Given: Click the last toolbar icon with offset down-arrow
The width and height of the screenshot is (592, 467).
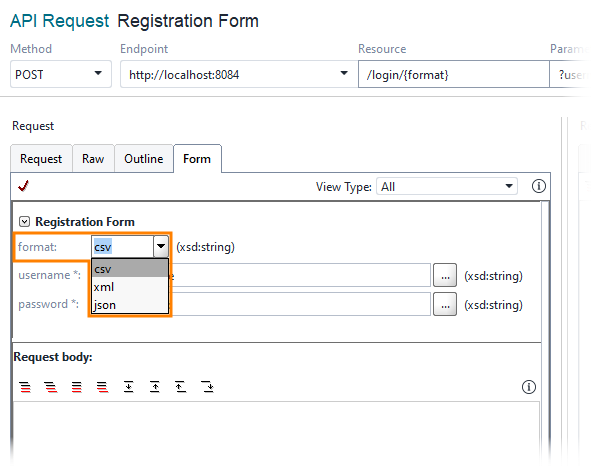Looking at the screenshot, I should pos(208,387).
